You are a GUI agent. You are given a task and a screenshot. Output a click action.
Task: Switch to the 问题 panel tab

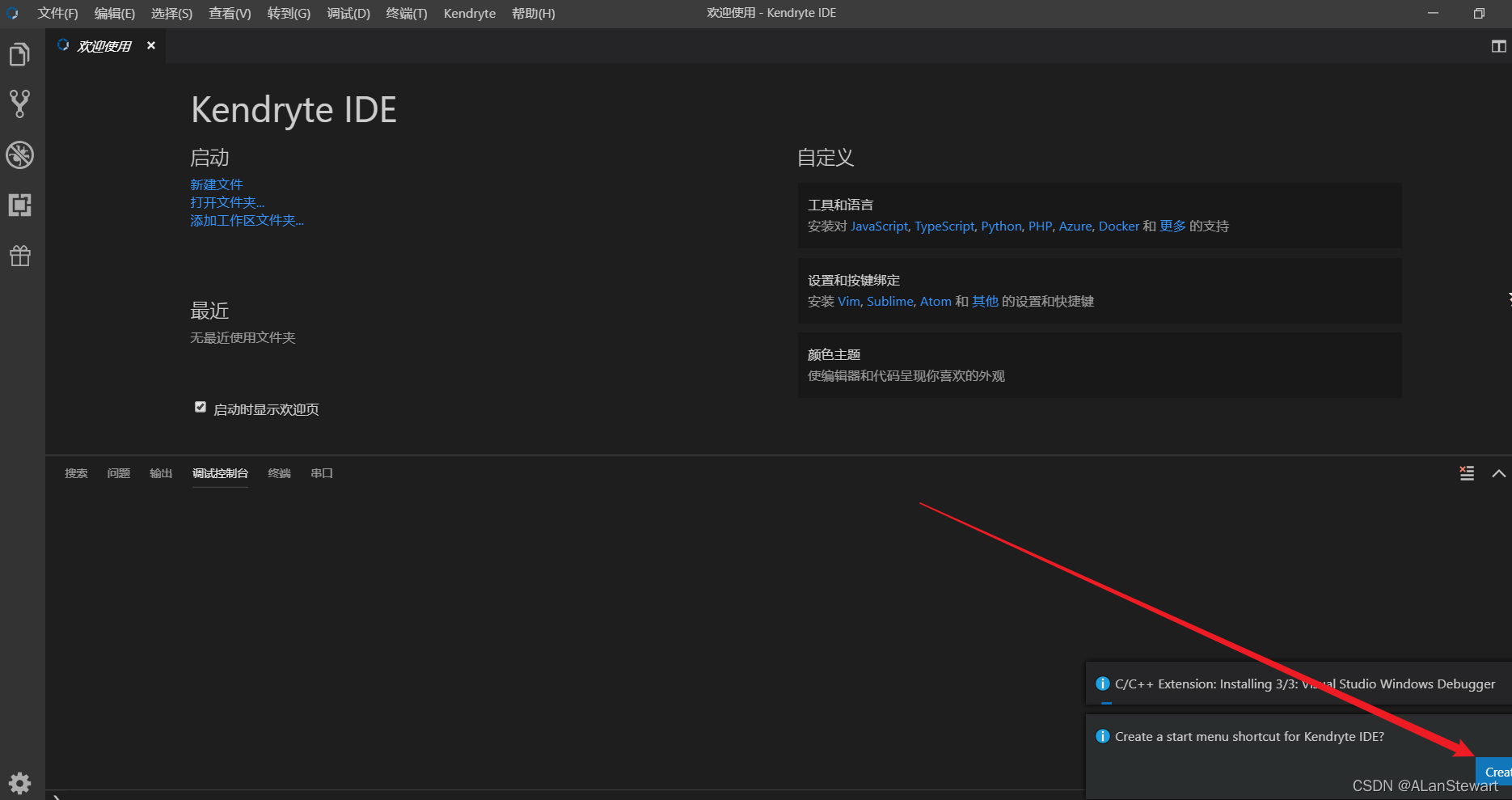tap(119, 473)
